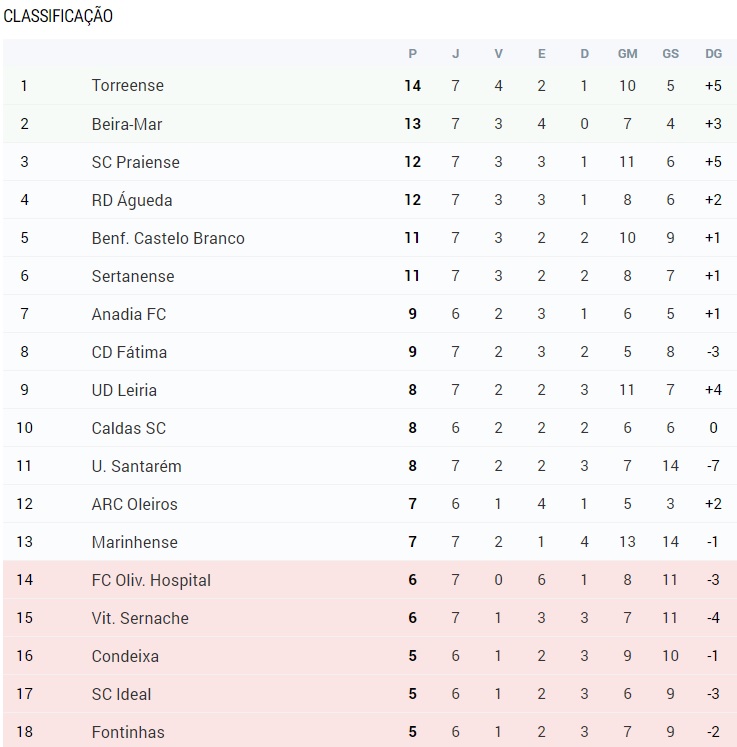The height and width of the screenshot is (747, 737).
Task: Select the SC Praiense team name
Action: tap(136, 162)
